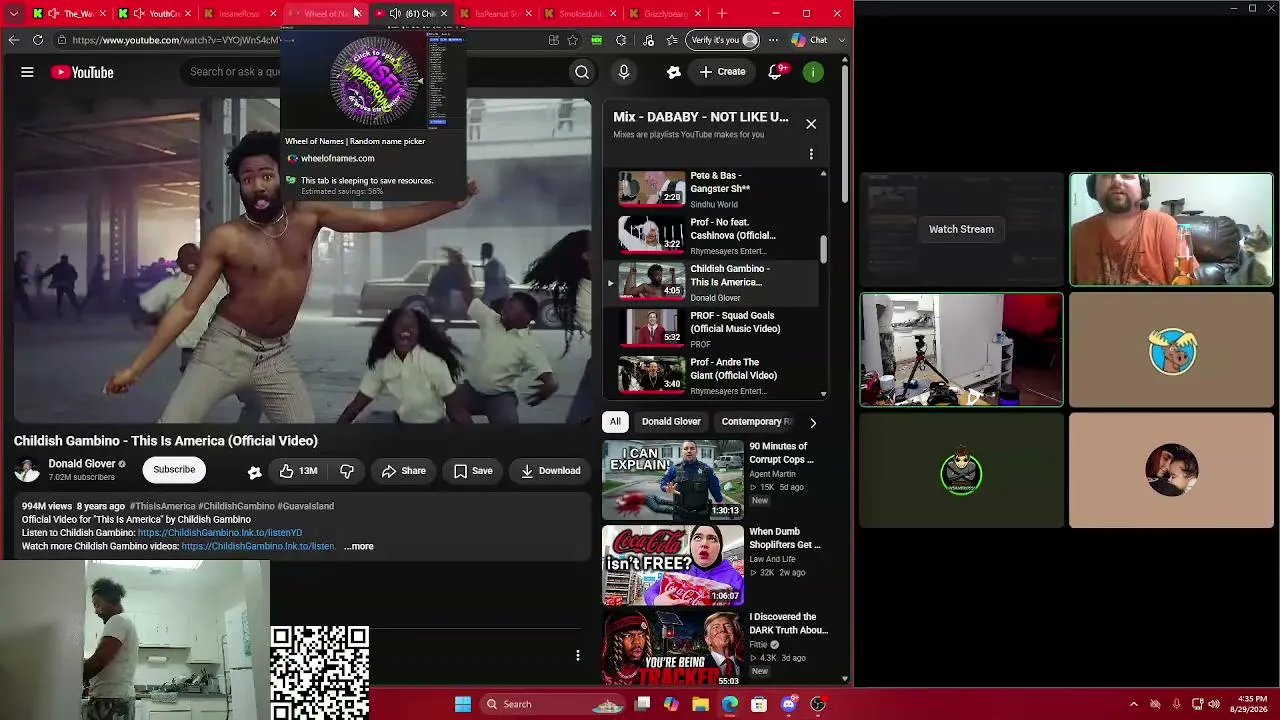Open Microsoft Store from the taskbar

[759, 704]
